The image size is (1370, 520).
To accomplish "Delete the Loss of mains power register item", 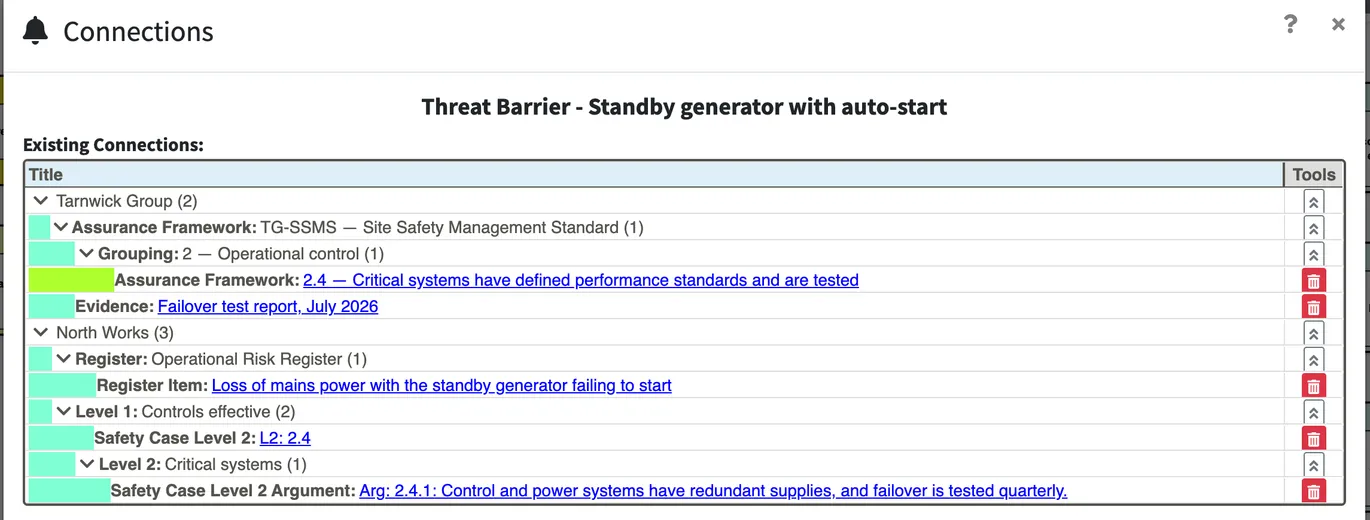I will [1314, 386].
